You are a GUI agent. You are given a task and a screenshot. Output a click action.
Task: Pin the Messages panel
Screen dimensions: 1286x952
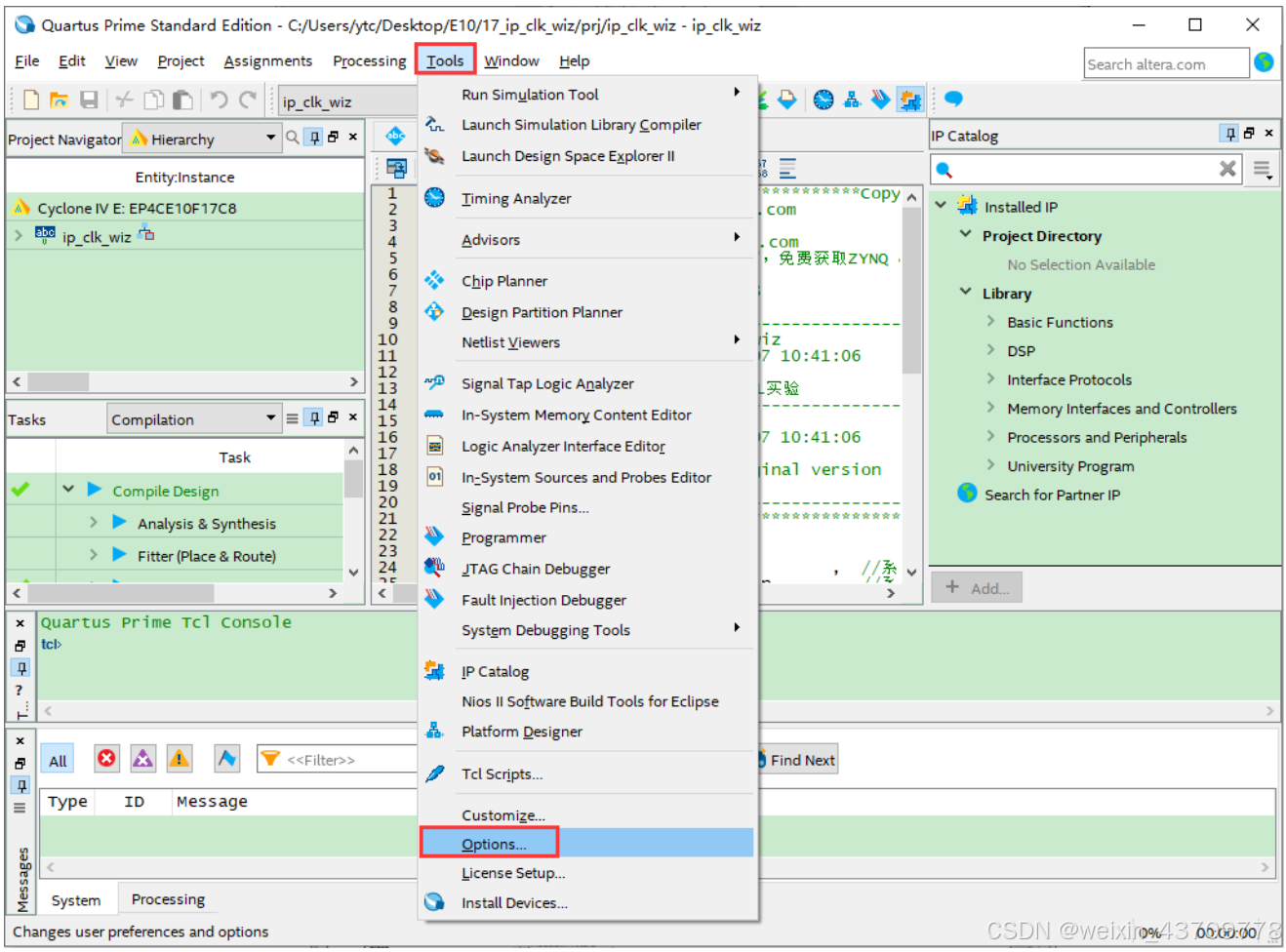click(x=21, y=785)
